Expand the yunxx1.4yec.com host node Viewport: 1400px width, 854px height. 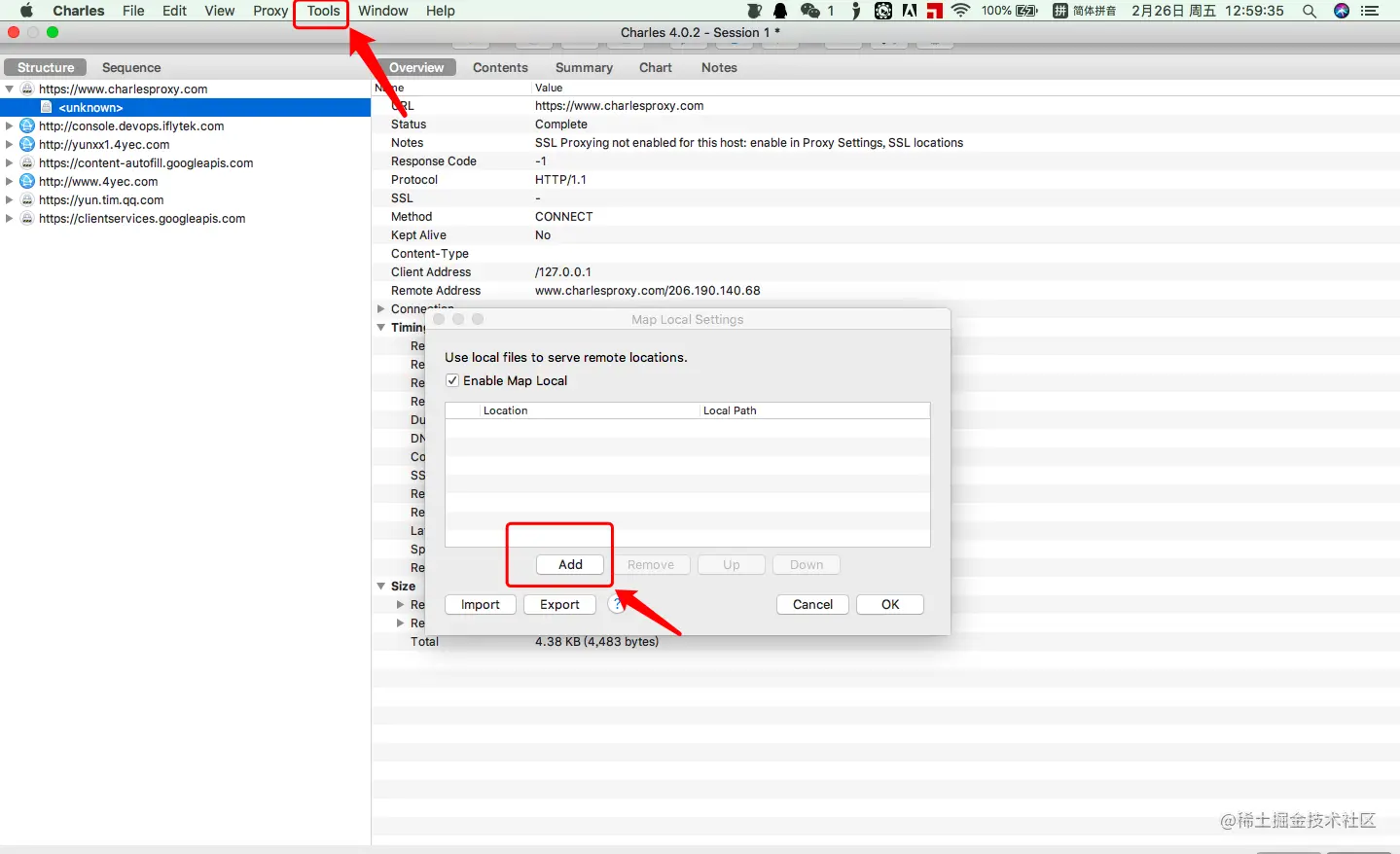coord(10,144)
